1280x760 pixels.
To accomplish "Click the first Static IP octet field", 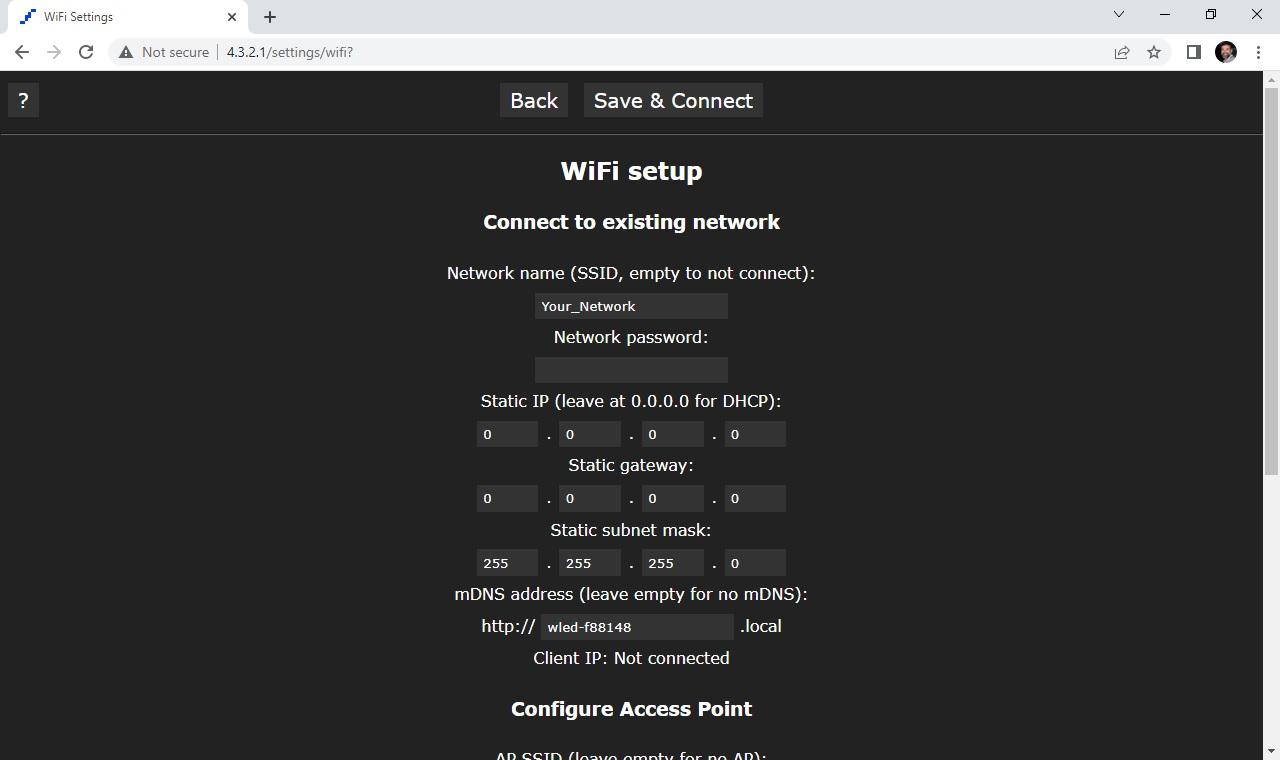I will click(507, 434).
